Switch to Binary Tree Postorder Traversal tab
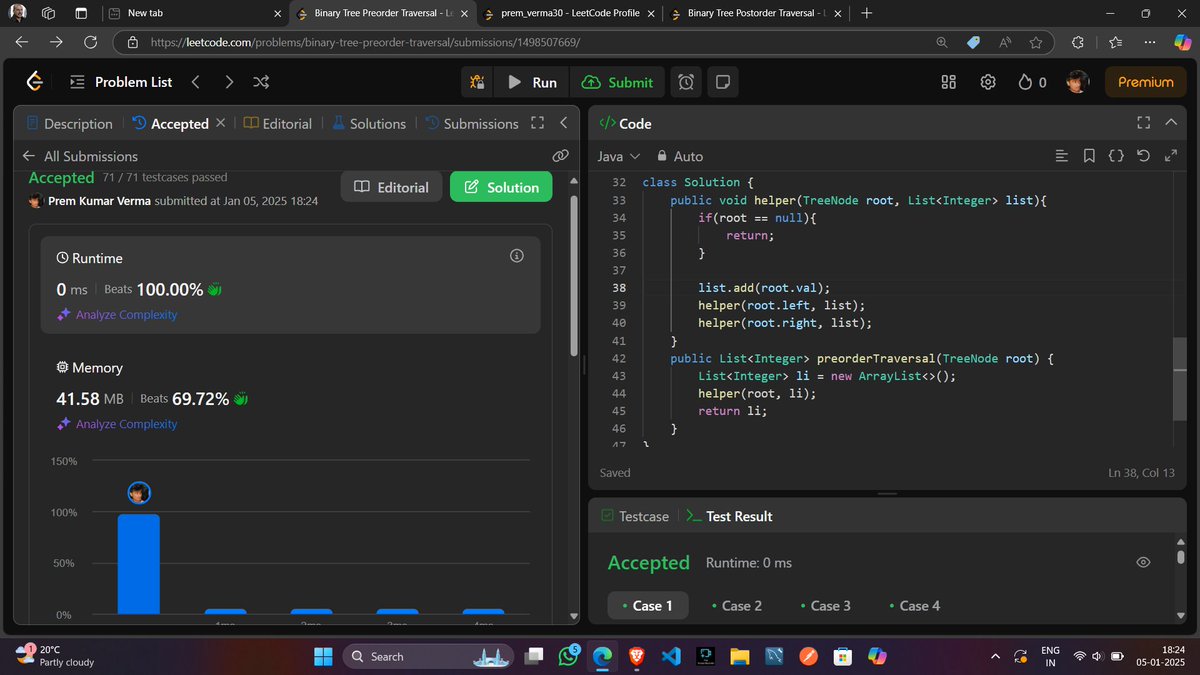 [x=756, y=13]
